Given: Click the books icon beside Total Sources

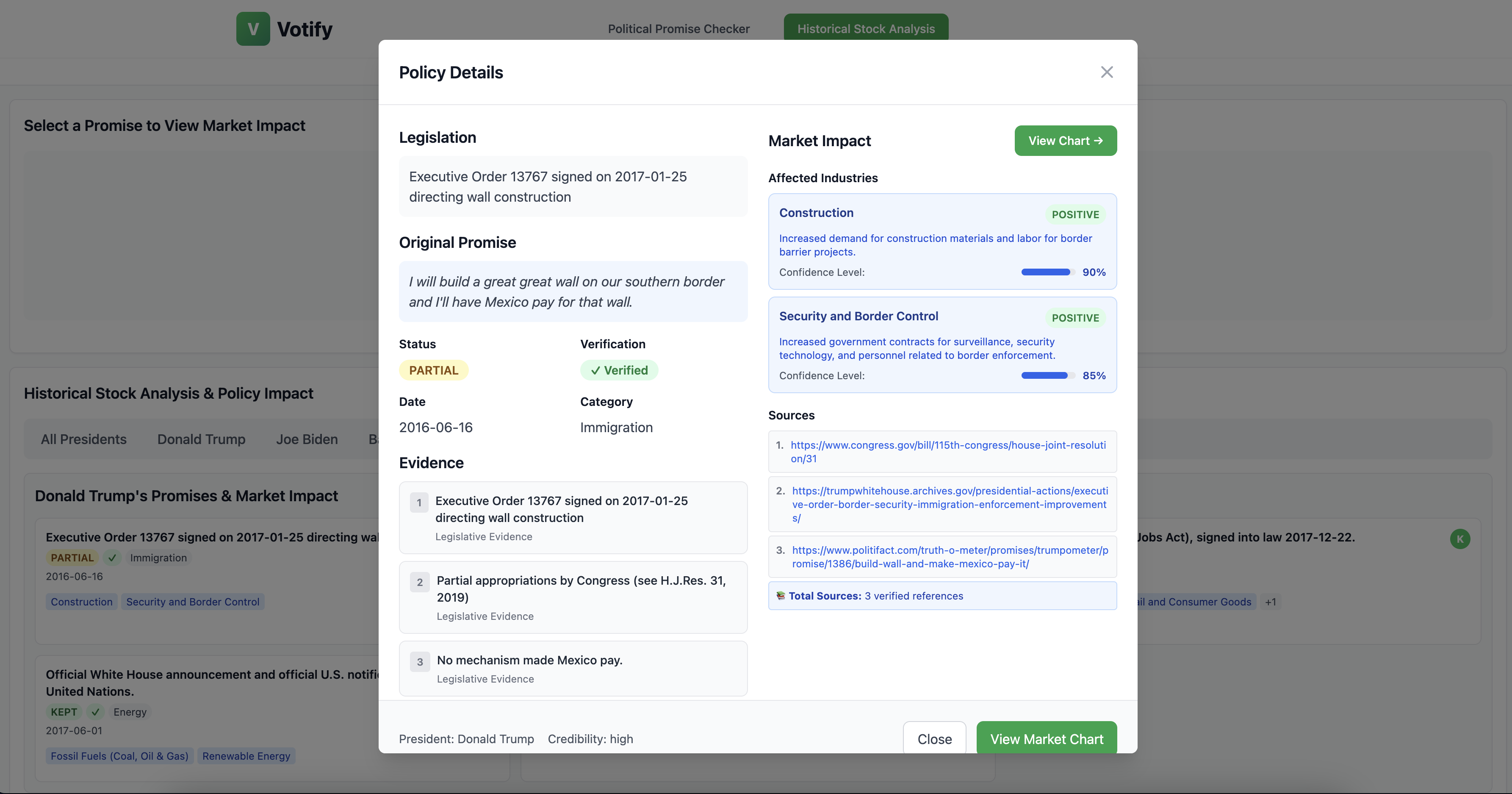Looking at the screenshot, I should click(781, 596).
